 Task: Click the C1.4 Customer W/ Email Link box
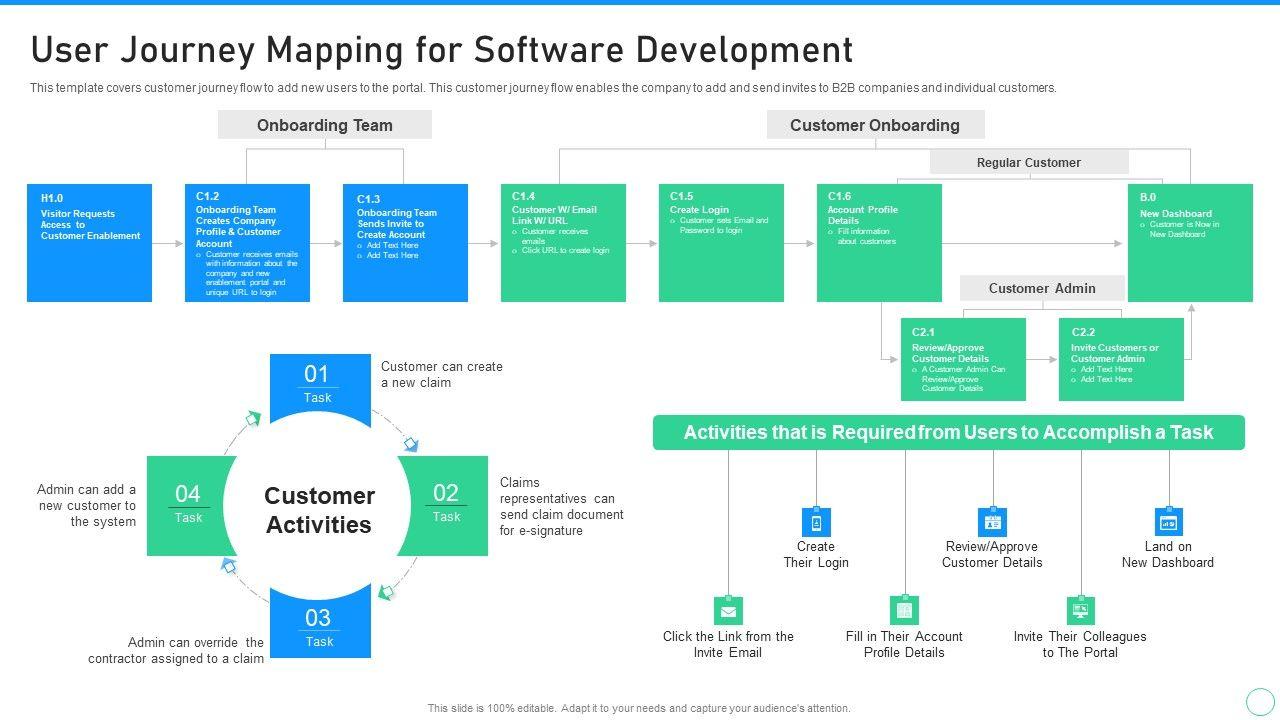tap(563, 243)
